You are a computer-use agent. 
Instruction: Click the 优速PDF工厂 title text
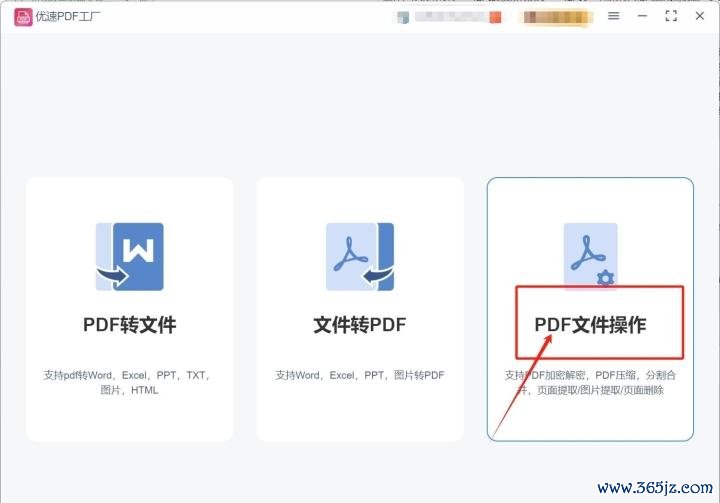click(x=68, y=17)
